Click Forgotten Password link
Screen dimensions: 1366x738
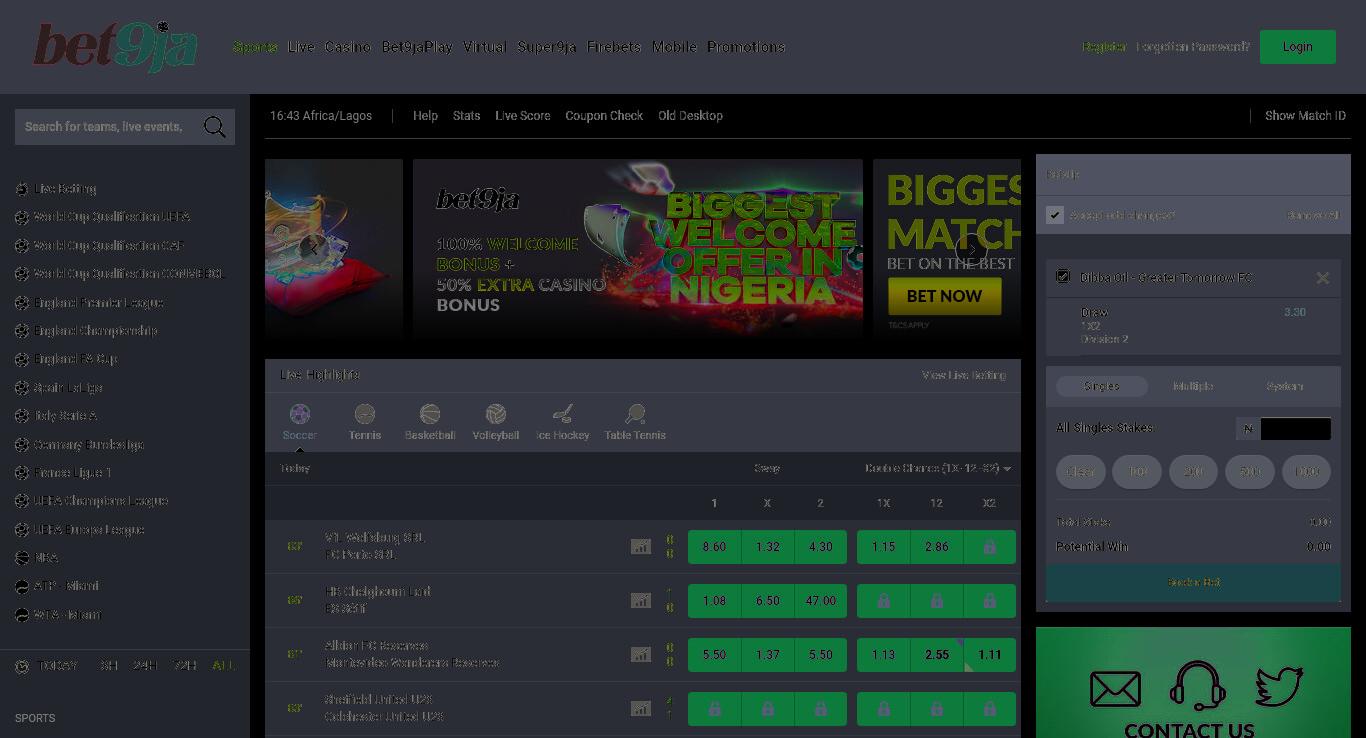pos(1193,47)
